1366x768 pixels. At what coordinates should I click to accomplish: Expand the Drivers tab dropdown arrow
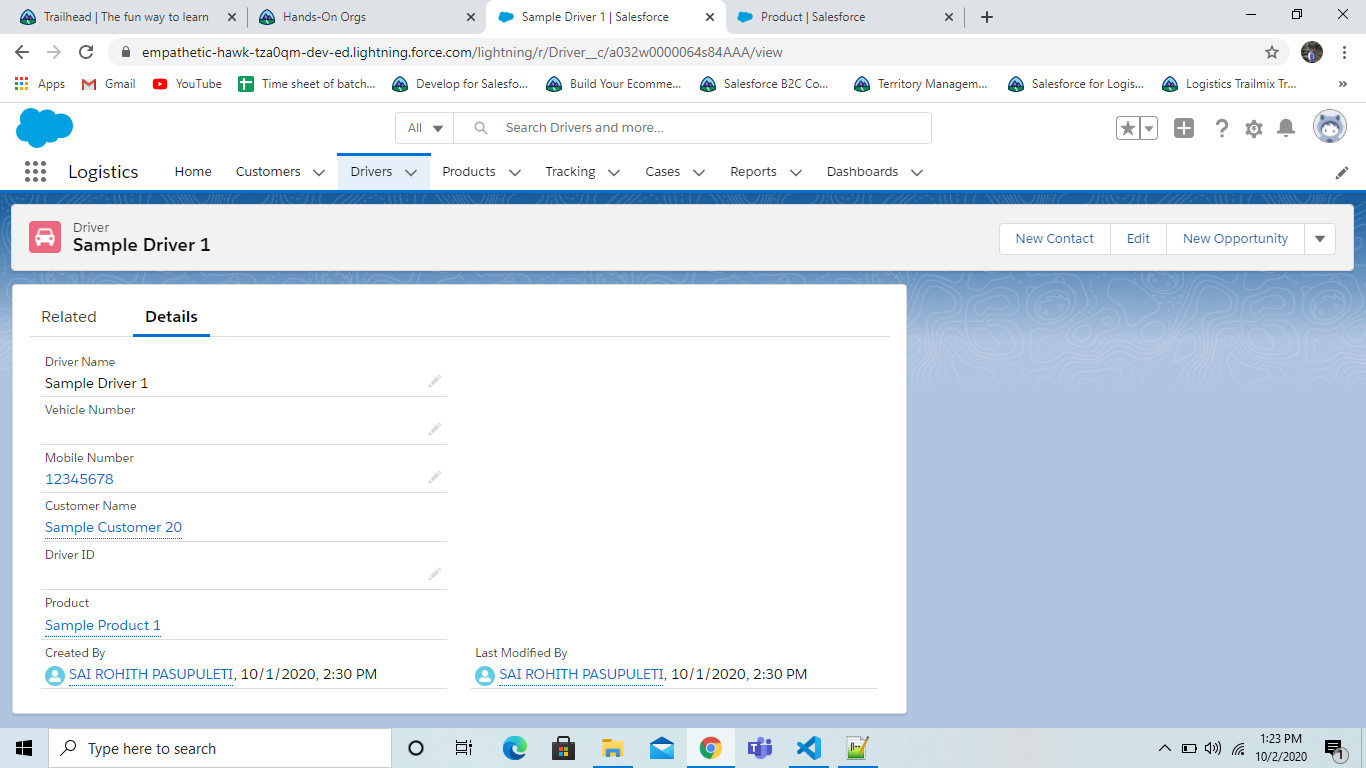click(411, 172)
